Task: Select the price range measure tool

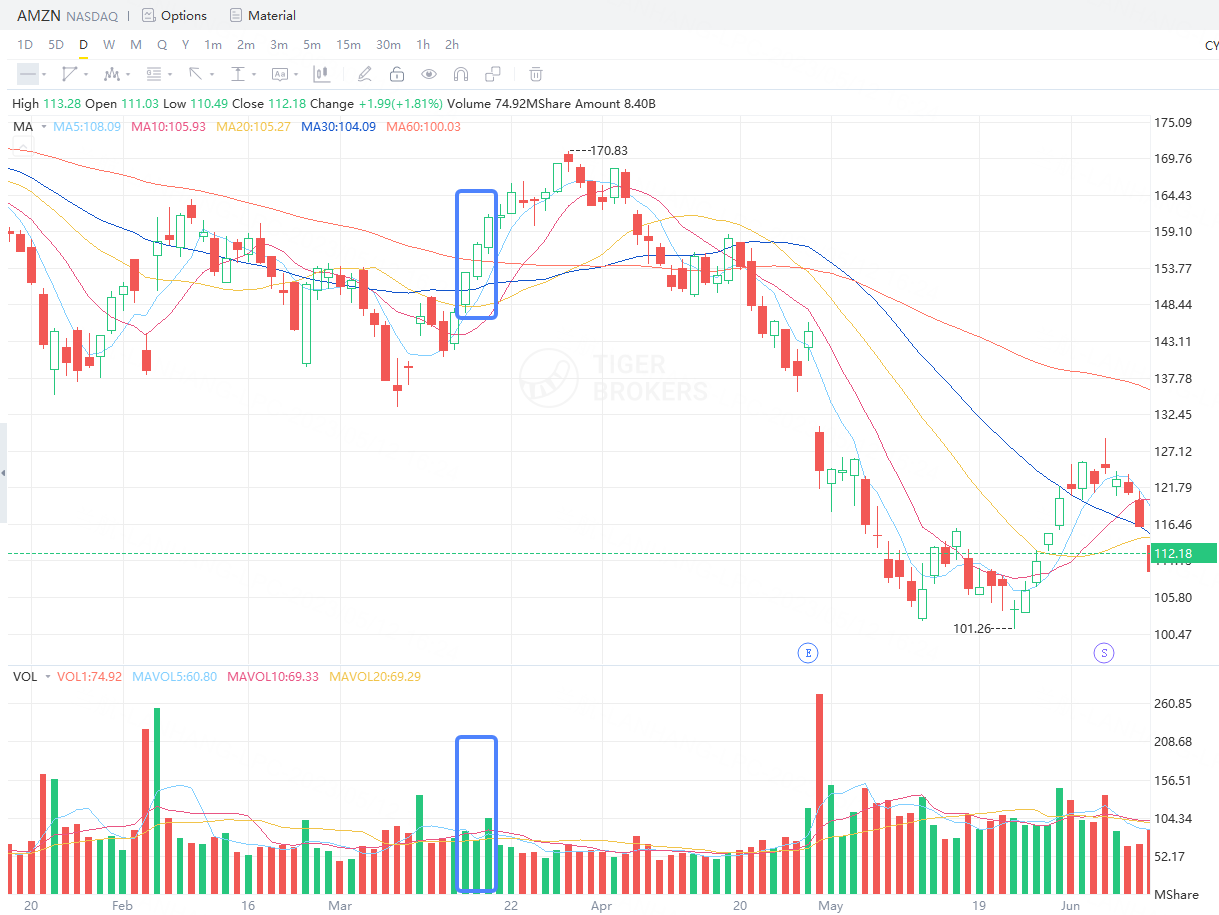Action: tap(238, 74)
